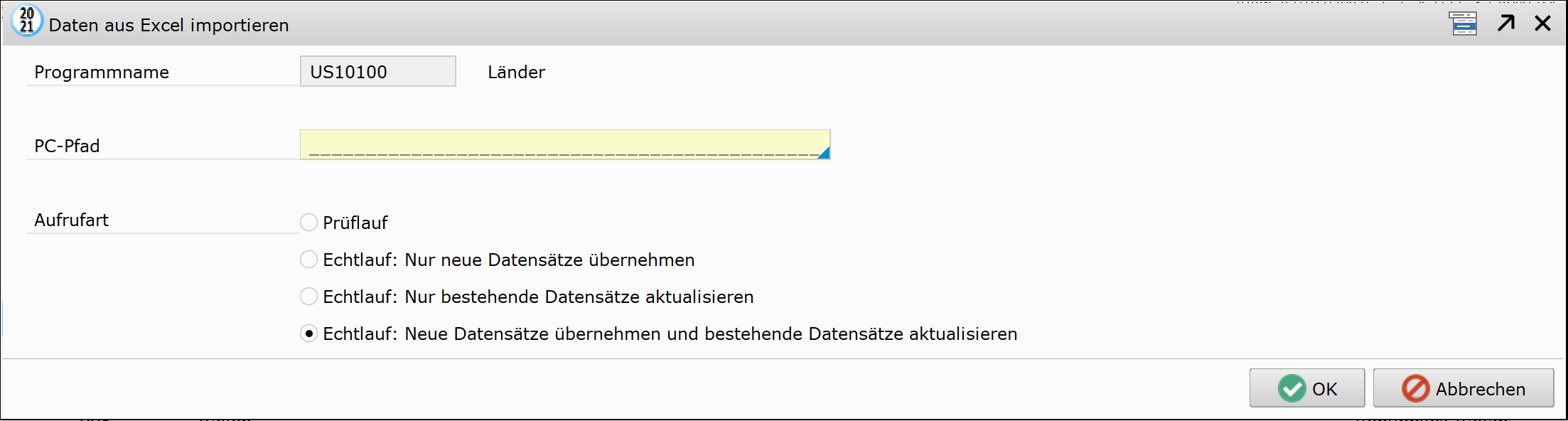1568x421 pixels.
Task: Close the Excel import dialog with X
Action: click(1542, 23)
